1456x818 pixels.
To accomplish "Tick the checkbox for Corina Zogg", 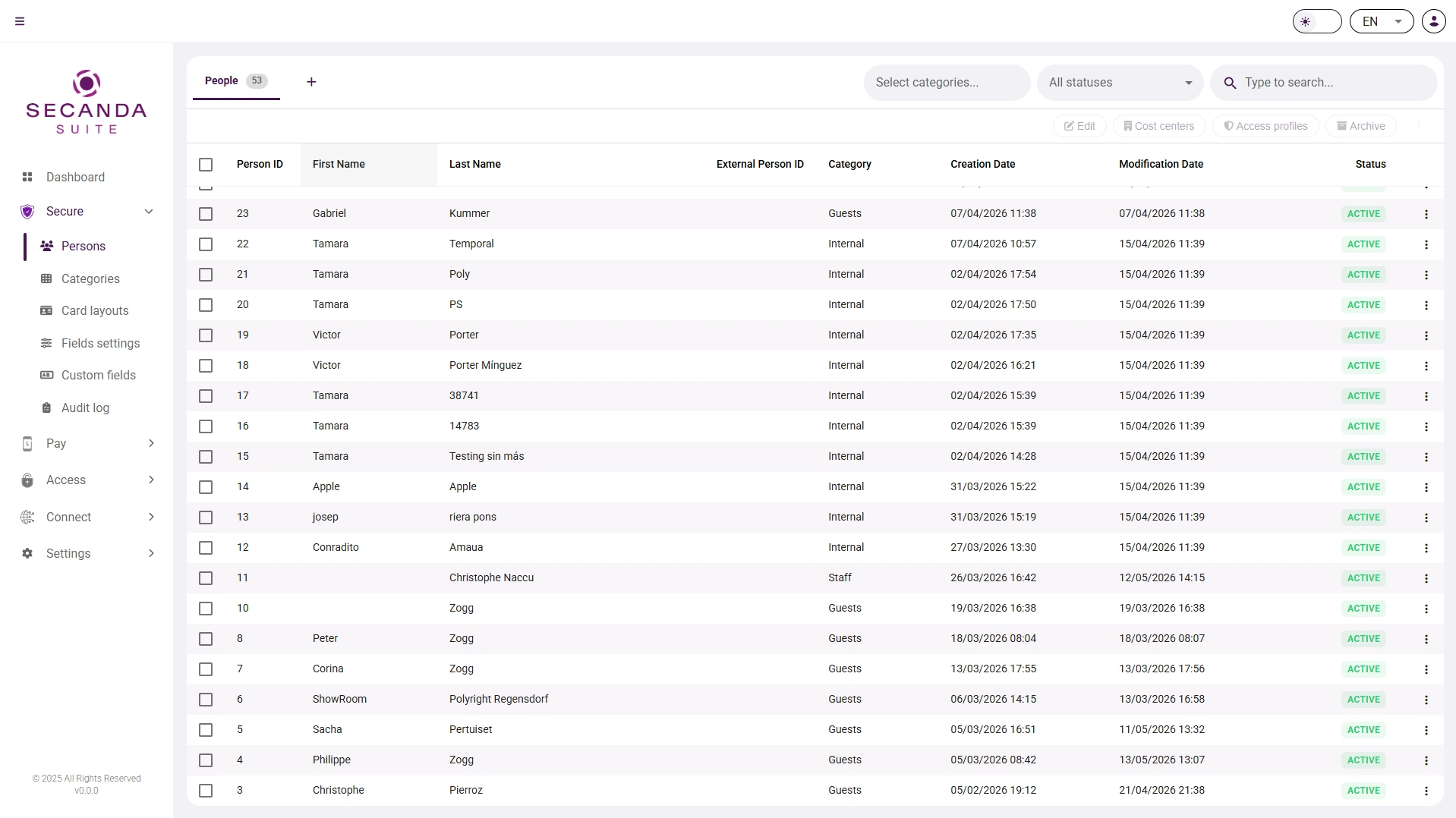I will pos(206,669).
